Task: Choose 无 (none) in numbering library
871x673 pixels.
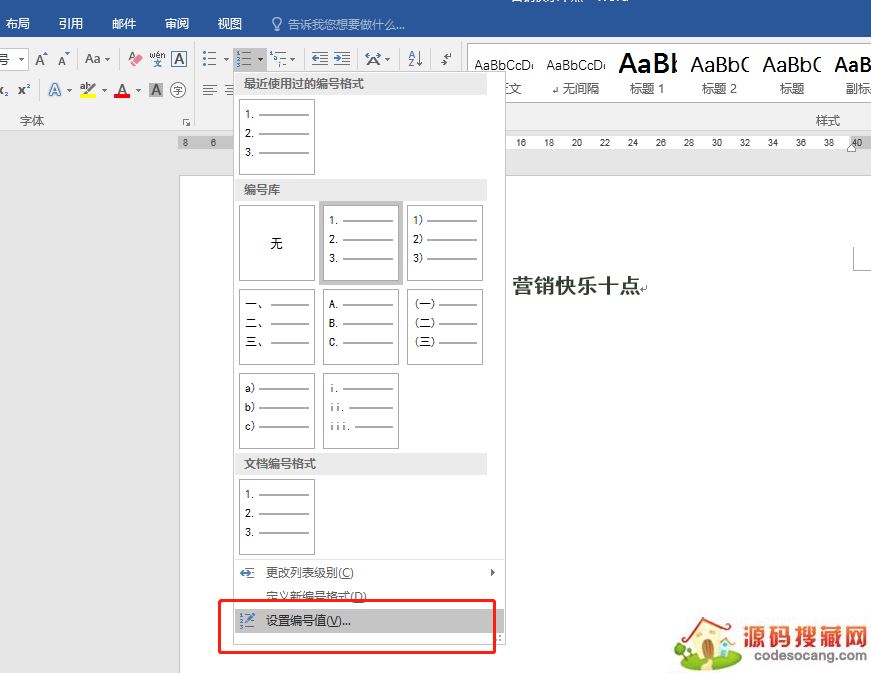Action: (x=277, y=243)
